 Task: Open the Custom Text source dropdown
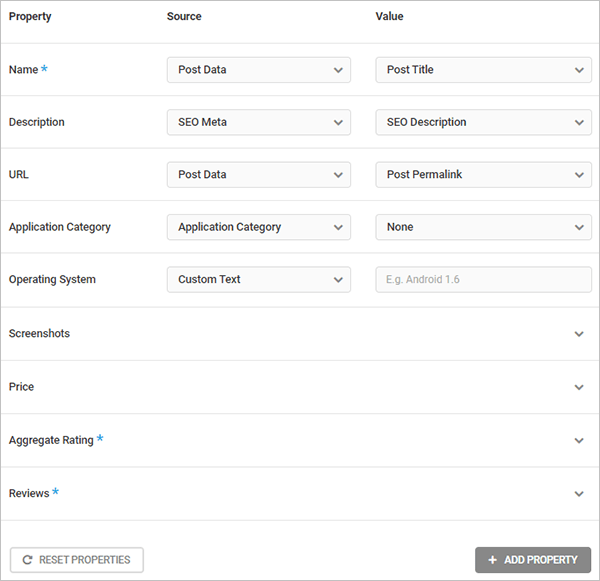click(259, 279)
